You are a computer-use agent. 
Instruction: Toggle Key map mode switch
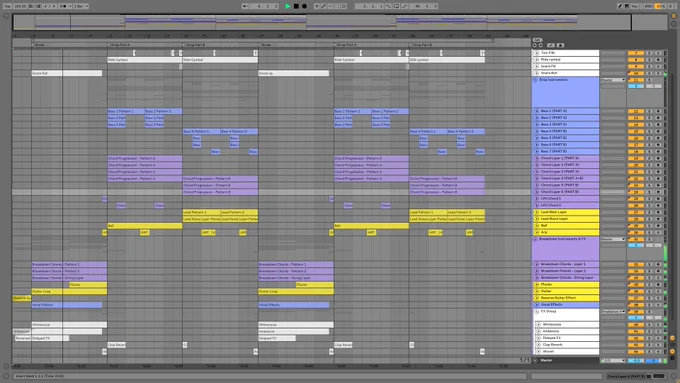(635, 6)
